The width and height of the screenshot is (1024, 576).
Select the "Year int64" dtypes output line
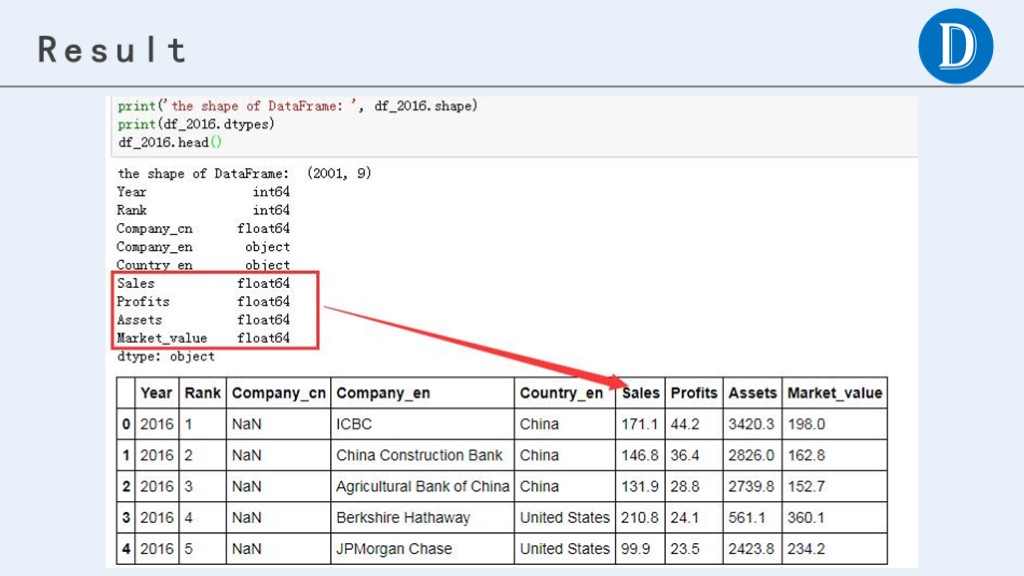coord(203,192)
